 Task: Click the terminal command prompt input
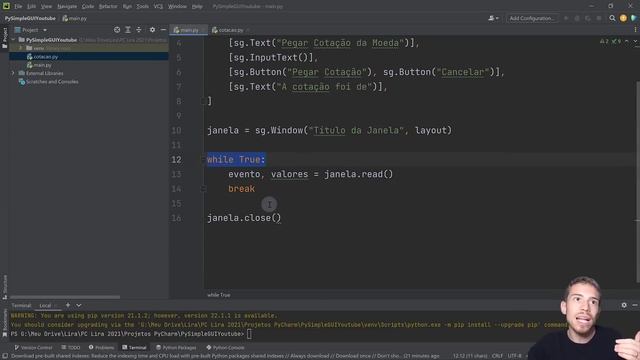(x=249, y=334)
